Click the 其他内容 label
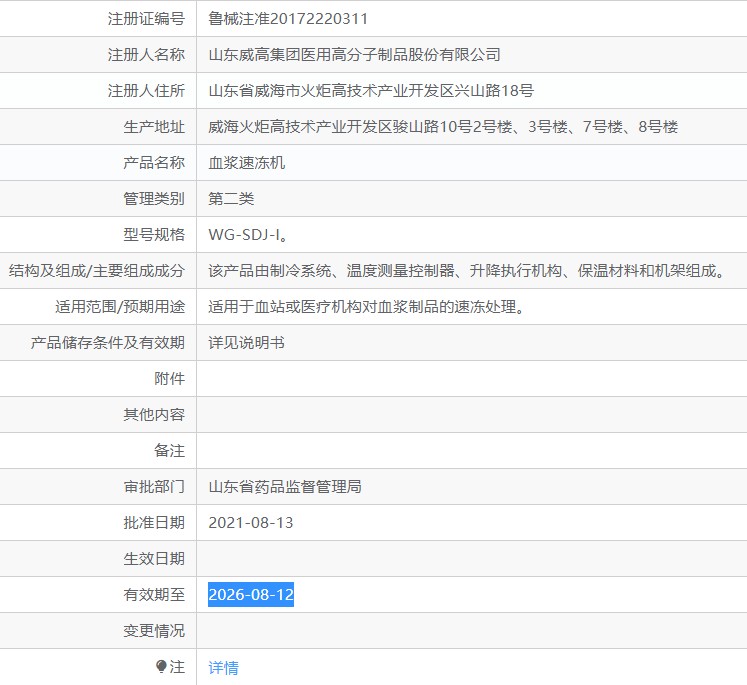 coord(154,414)
